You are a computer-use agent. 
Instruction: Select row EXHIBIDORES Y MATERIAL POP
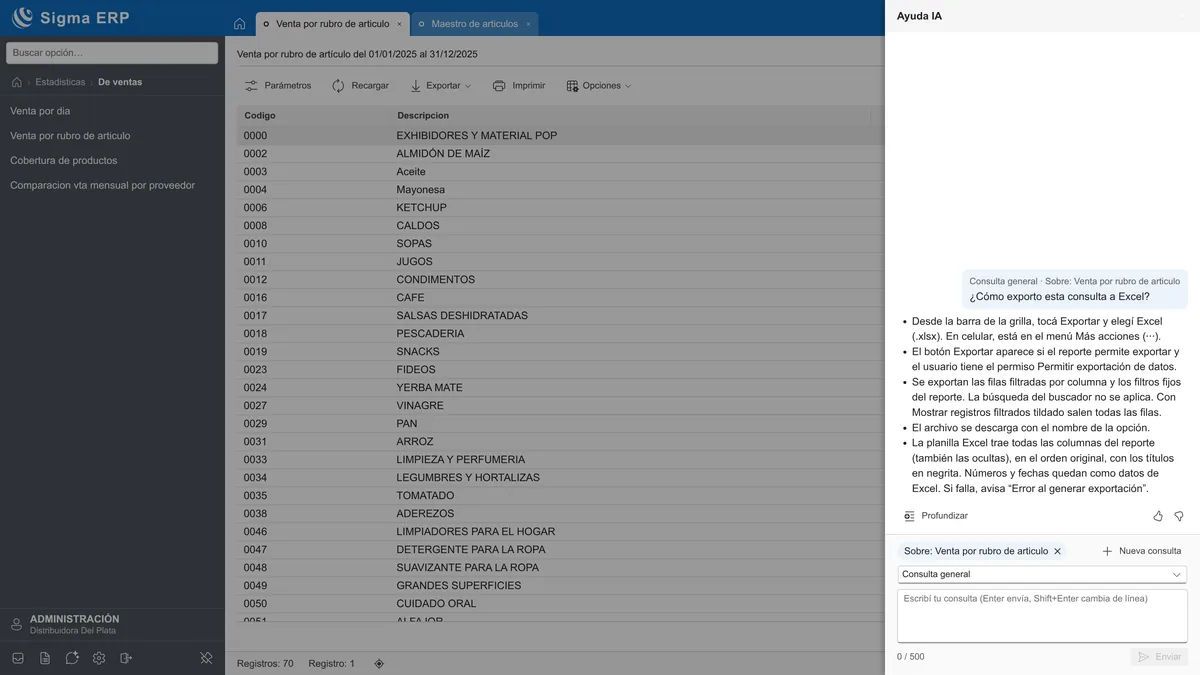click(560, 135)
